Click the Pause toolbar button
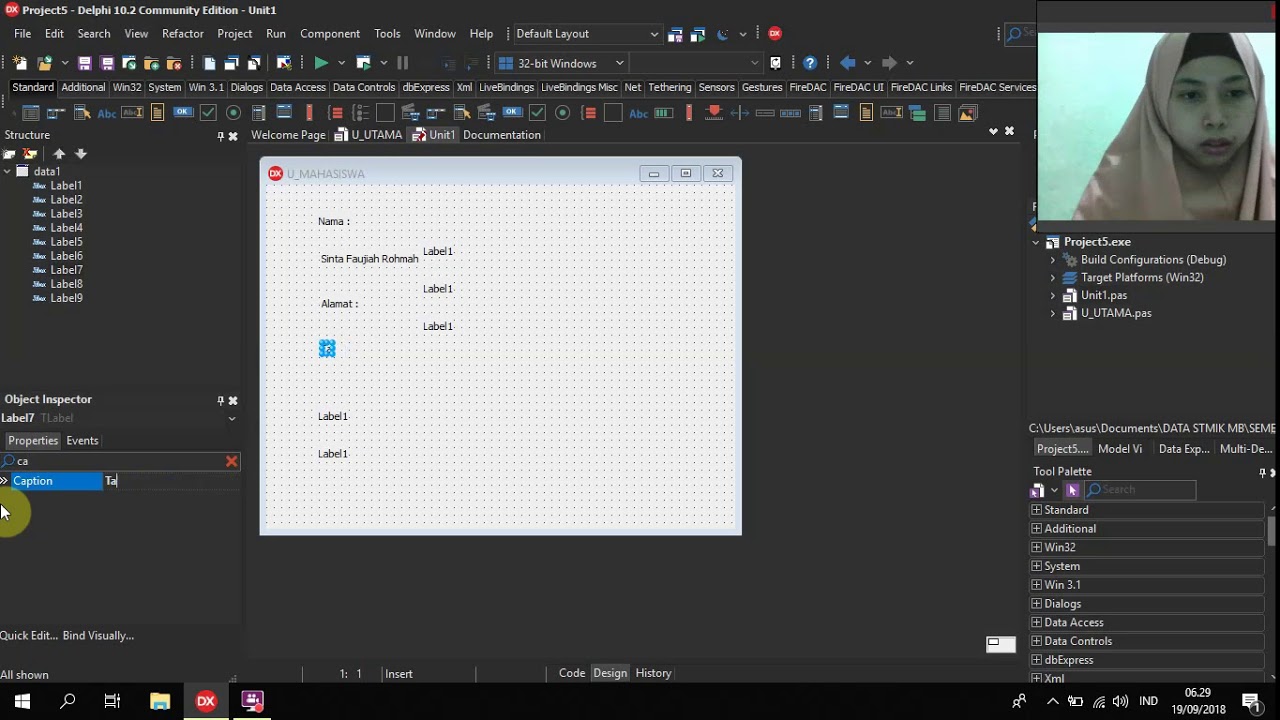The width and height of the screenshot is (1280, 720). click(x=403, y=63)
